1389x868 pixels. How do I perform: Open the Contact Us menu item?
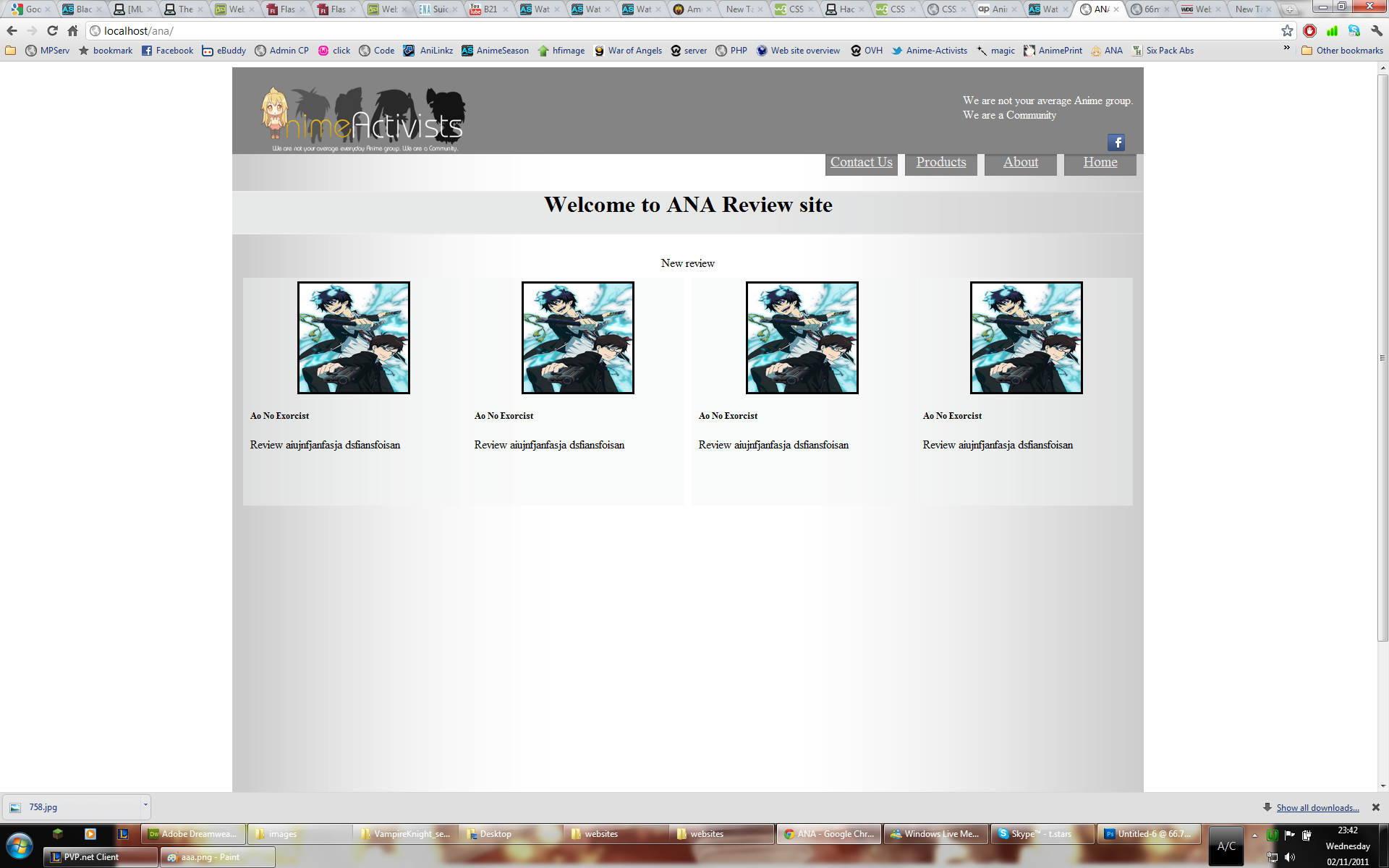point(861,163)
